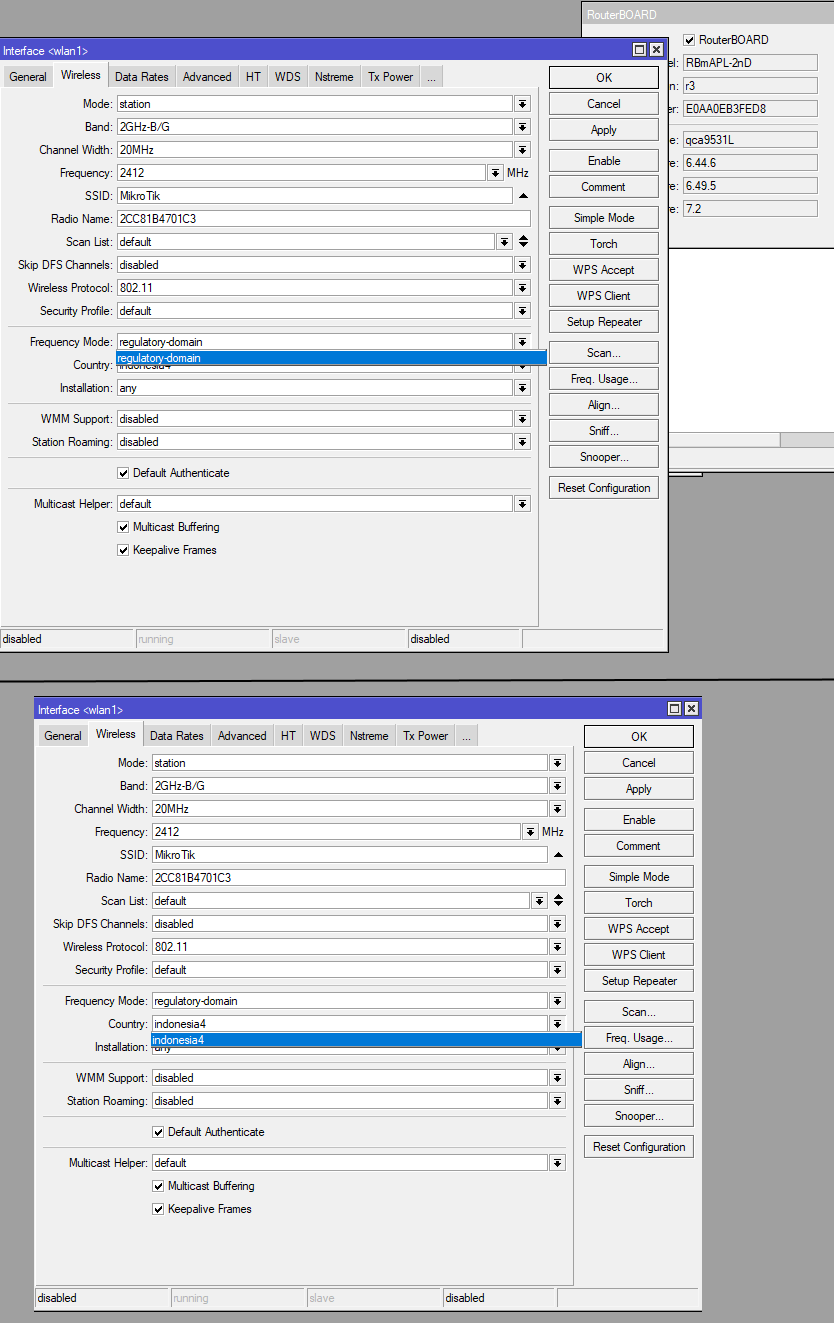Click Radio Name field in window with indonesia4 popup

(358, 878)
